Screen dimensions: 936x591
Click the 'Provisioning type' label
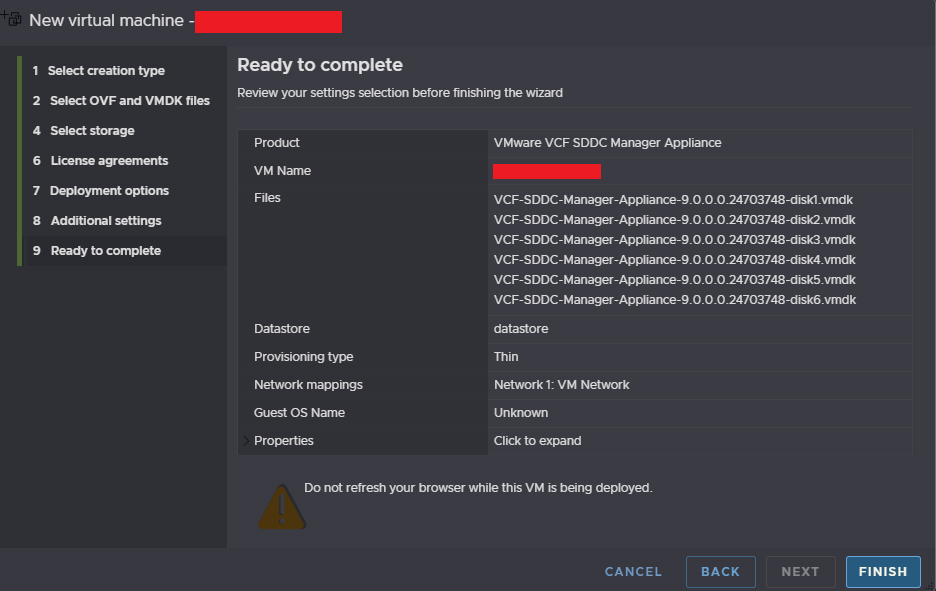point(303,356)
